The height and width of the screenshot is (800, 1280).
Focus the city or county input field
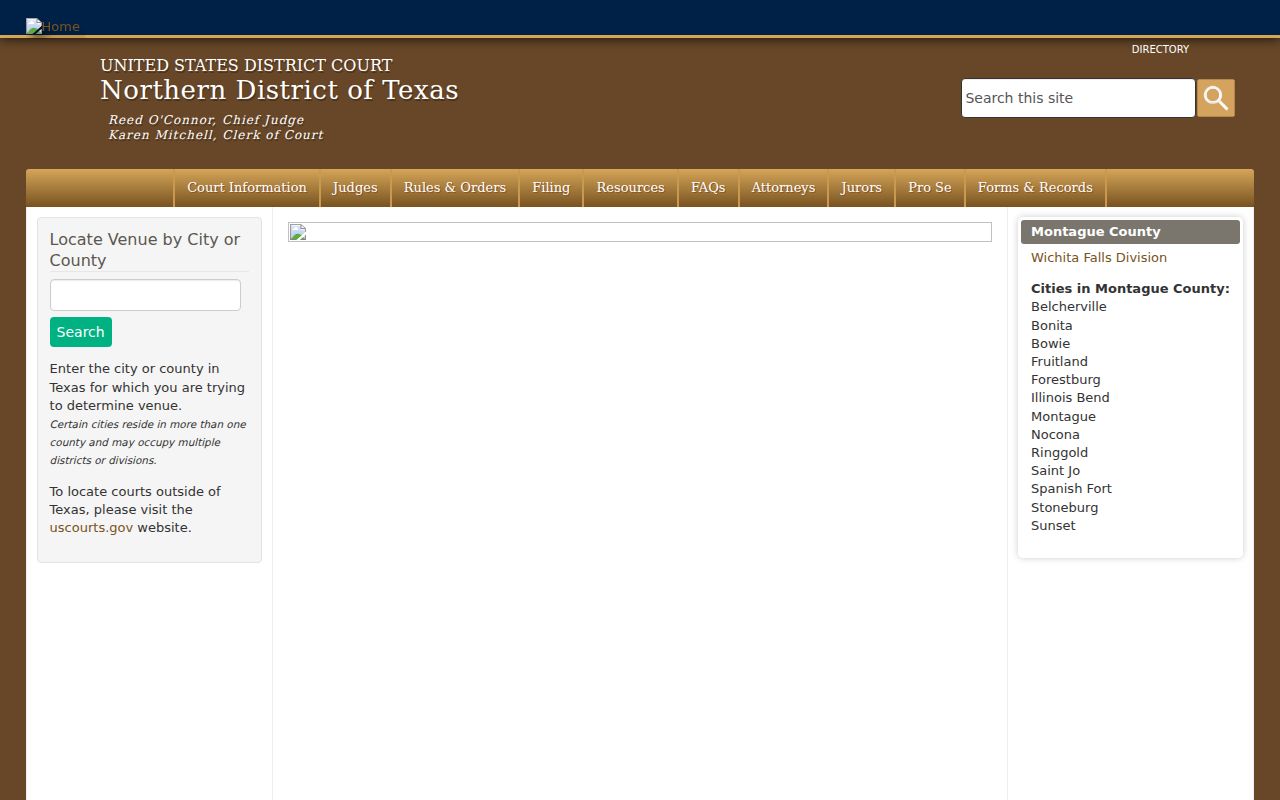[x=145, y=295]
